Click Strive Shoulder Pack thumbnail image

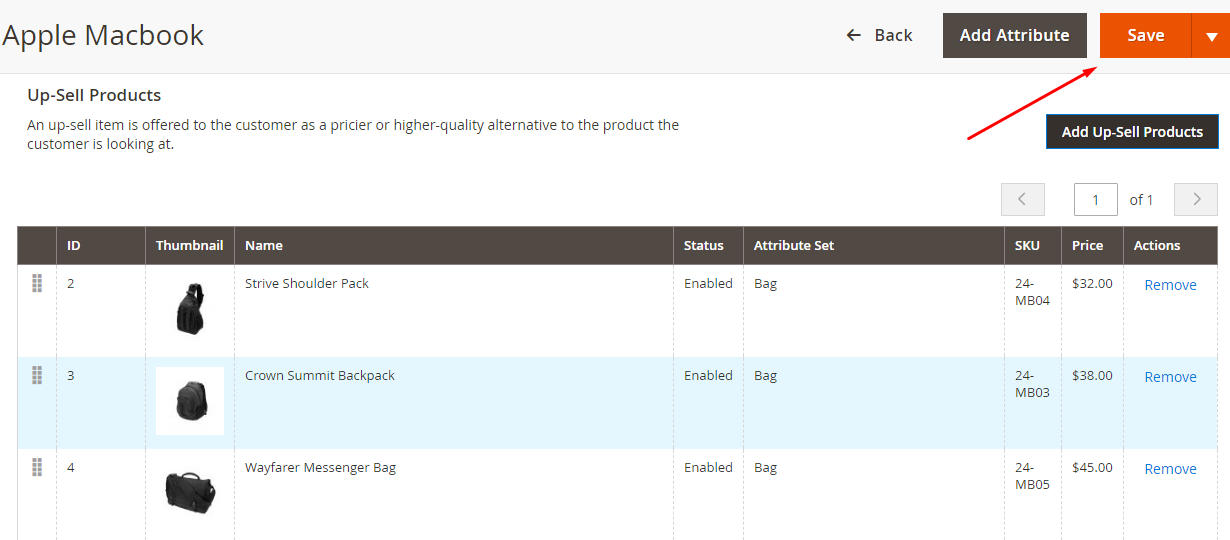point(189,308)
